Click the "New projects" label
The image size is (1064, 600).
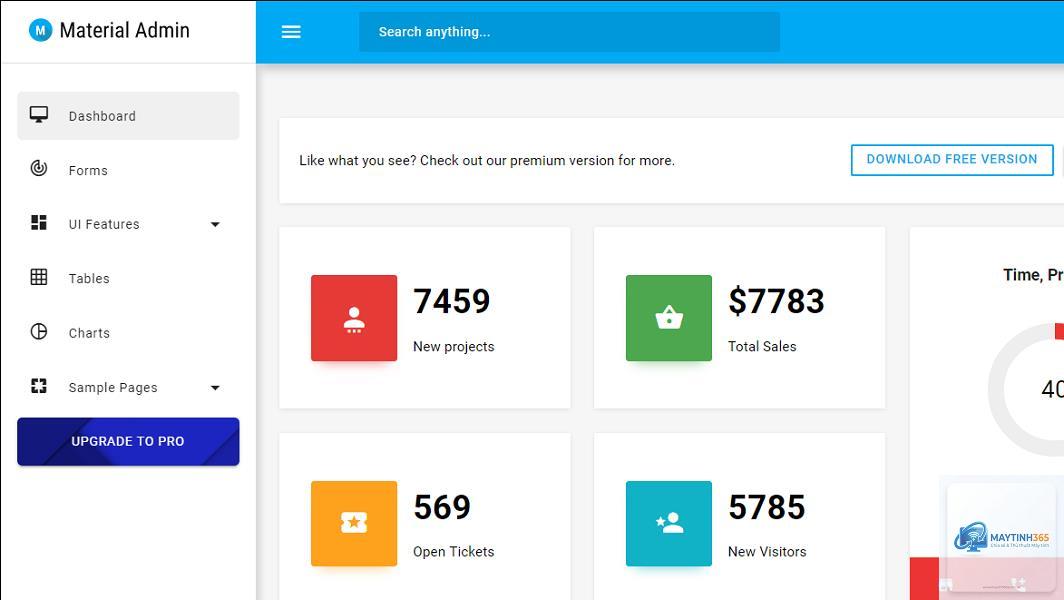pyautogui.click(x=454, y=347)
